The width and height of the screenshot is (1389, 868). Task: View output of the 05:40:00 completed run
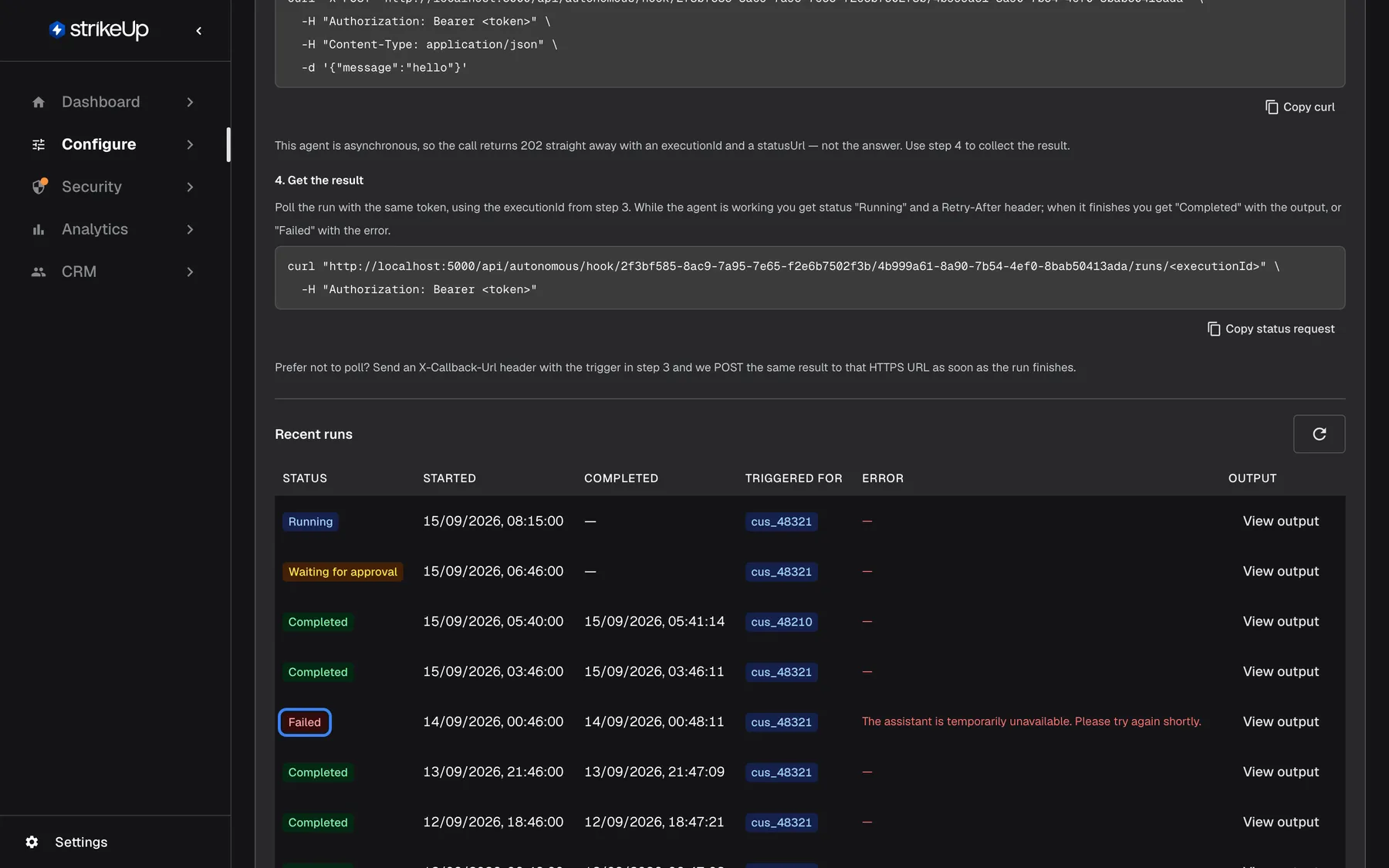click(1280, 621)
